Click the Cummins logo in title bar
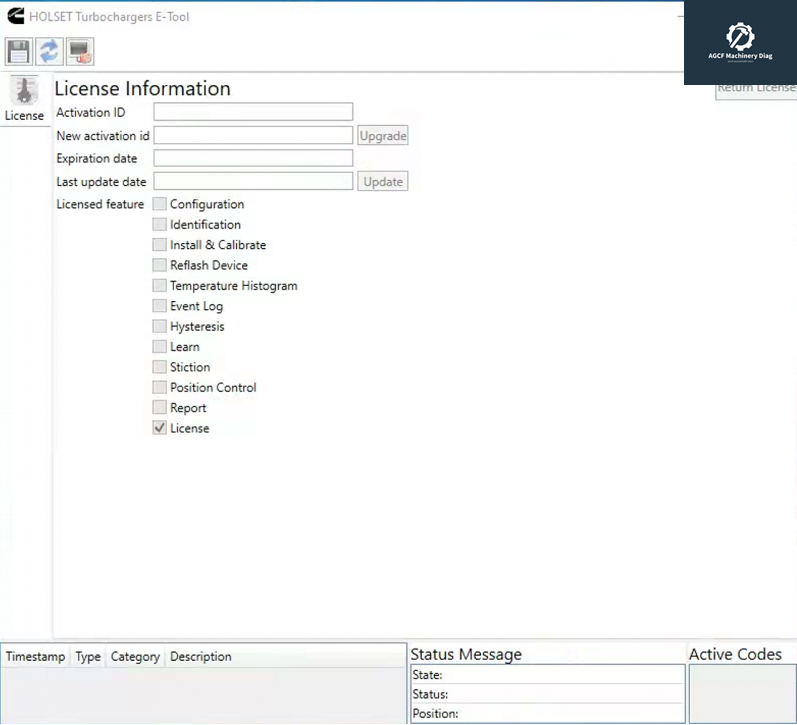The image size is (797, 725). click(x=15, y=16)
